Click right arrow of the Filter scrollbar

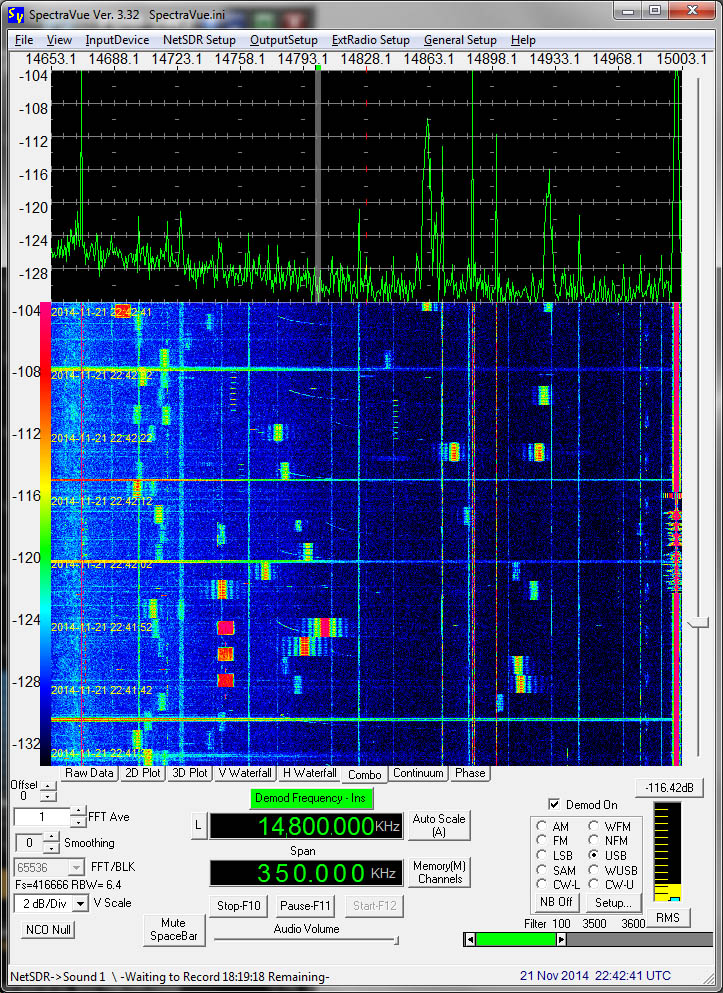(x=561, y=940)
